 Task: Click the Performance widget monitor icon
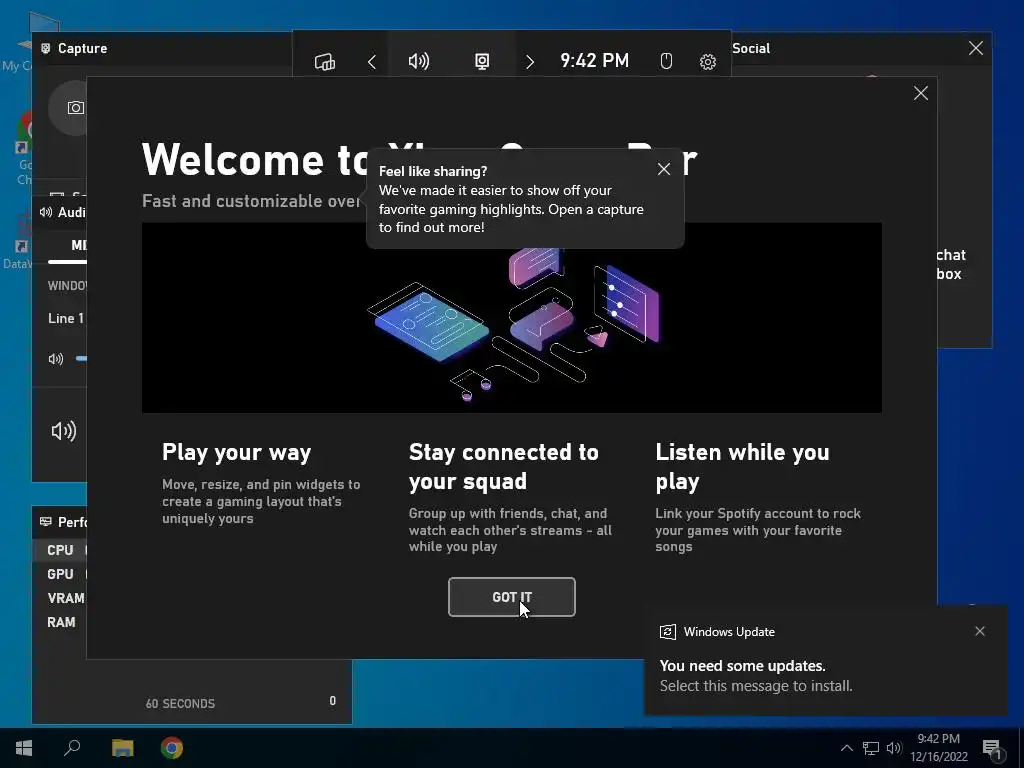pyautogui.click(x=46, y=521)
